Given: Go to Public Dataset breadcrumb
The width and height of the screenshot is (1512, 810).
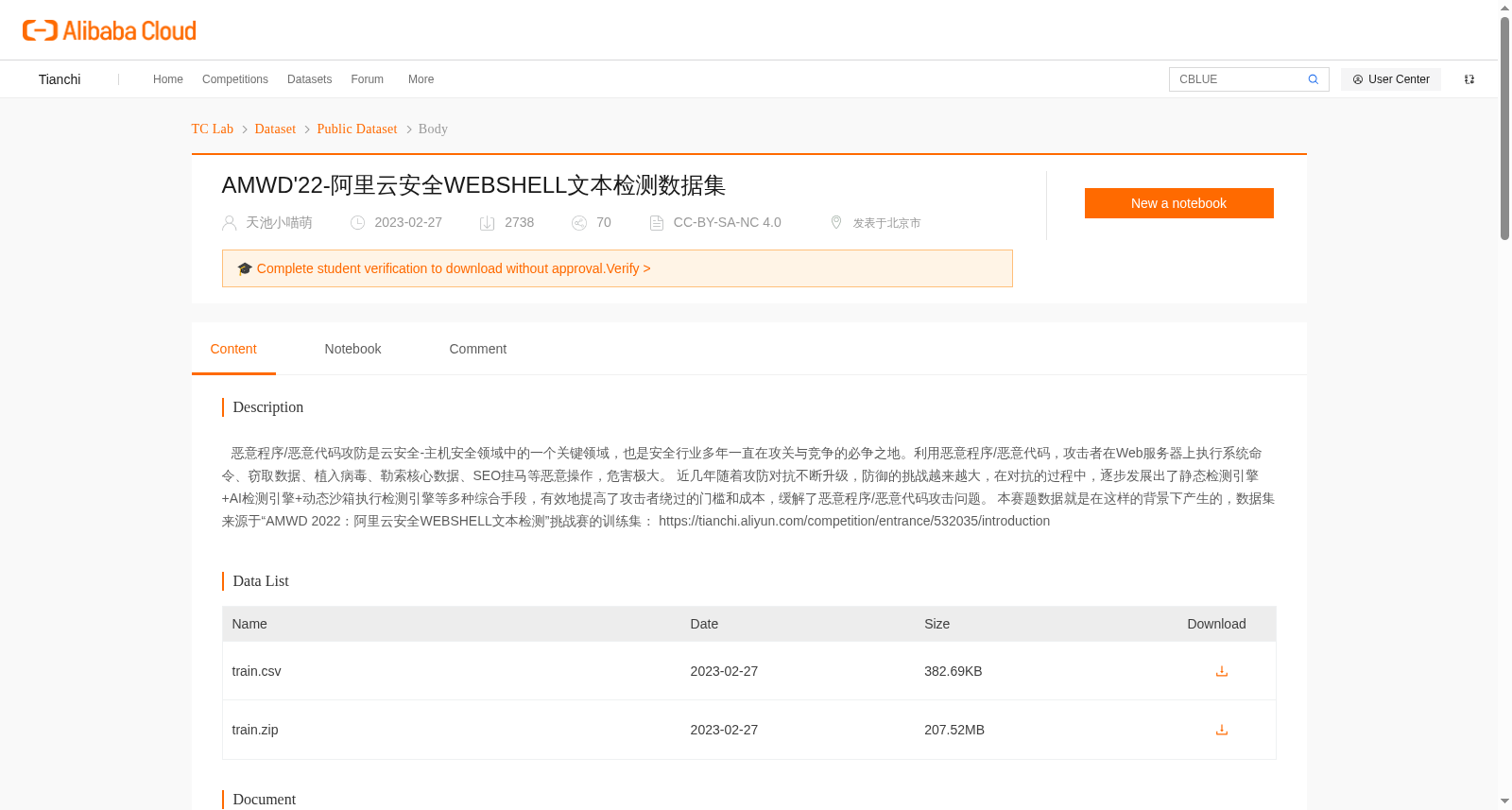Looking at the screenshot, I should coord(357,129).
